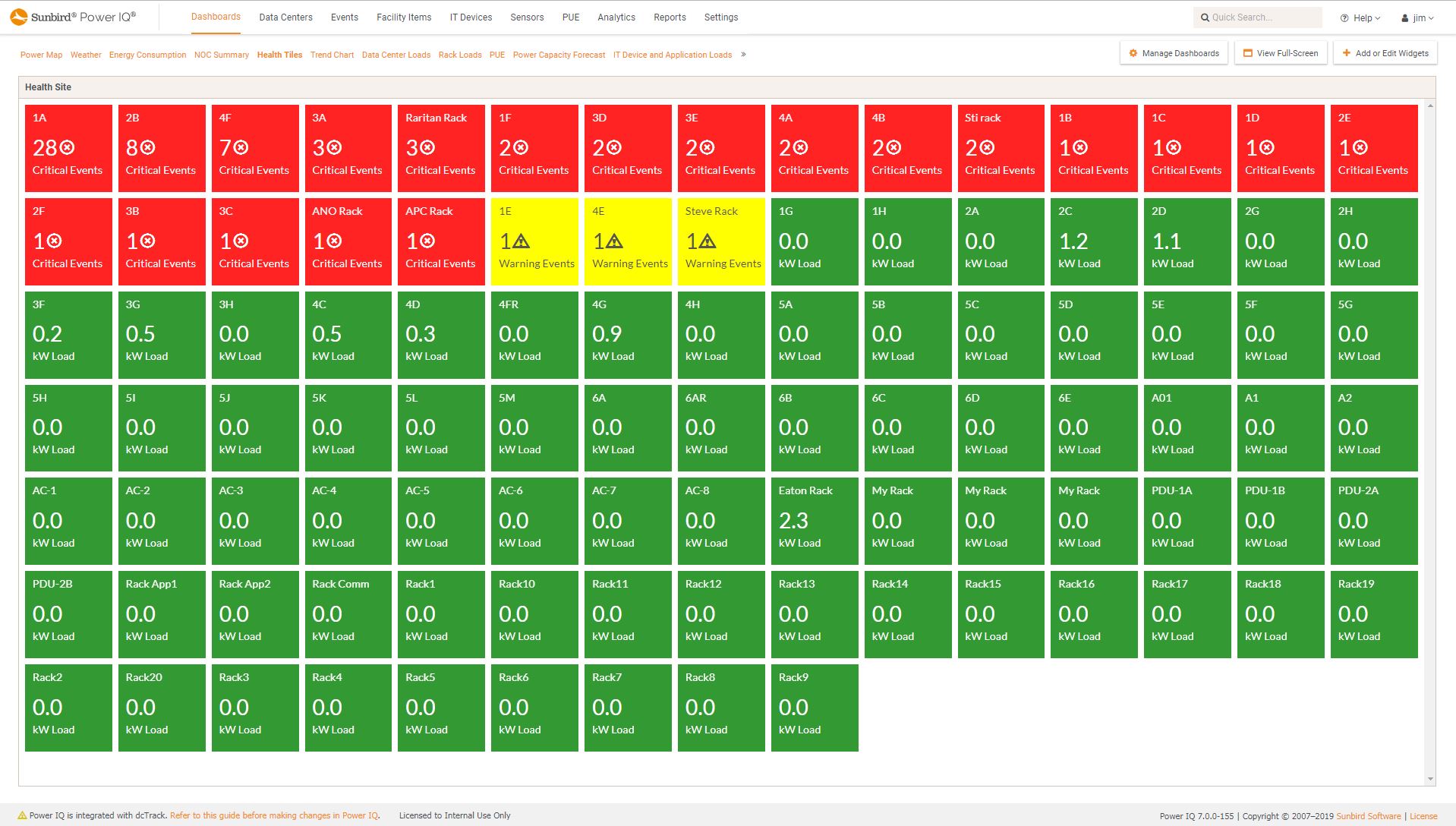Viewport: 1456px width, 826px height.
Task: Click the Help question mark icon
Action: pos(1344,17)
